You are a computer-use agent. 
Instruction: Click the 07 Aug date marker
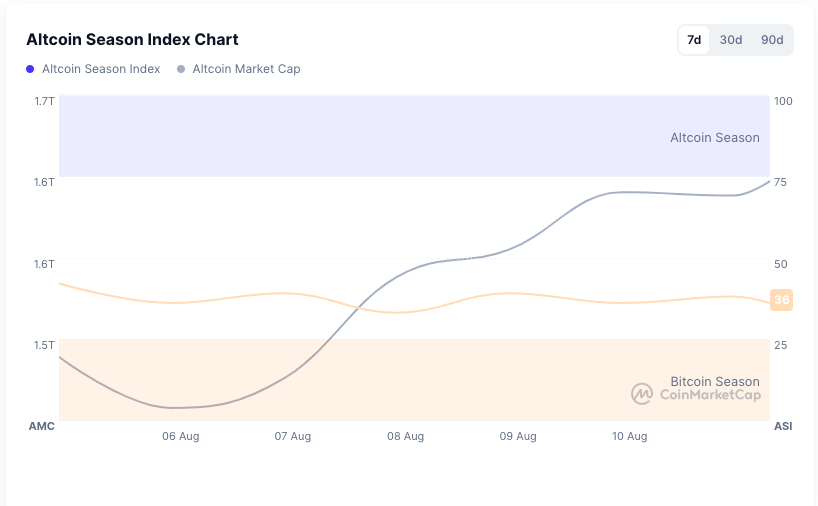point(293,436)
